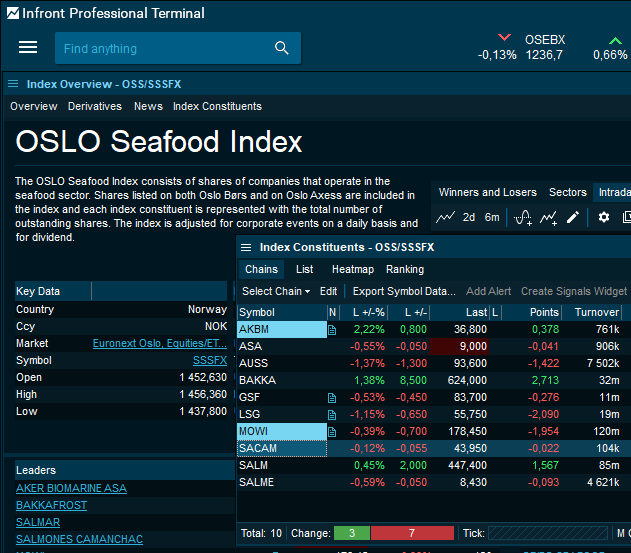The height and width of the screenshot is (553, 631).
Task: Click Export Symbol Data button
Action: 404,291
